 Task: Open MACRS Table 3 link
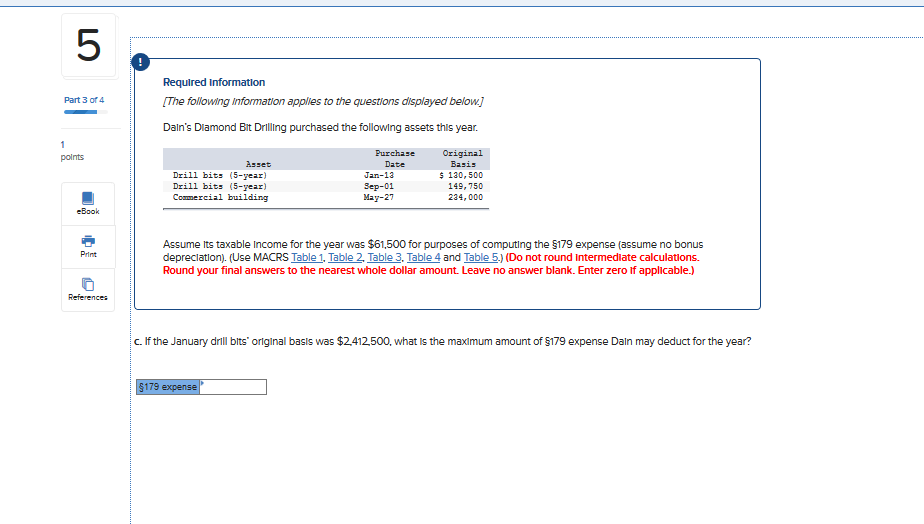384,258
